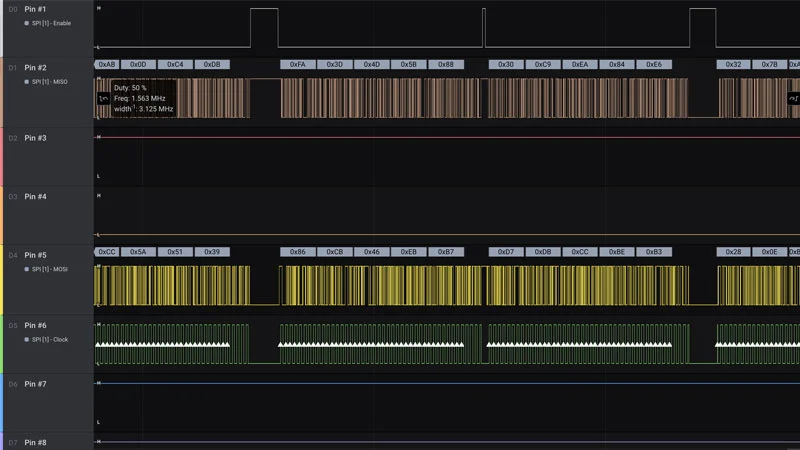Select the Pin #7 channel label
800x450 pixels.
click(x=35, y=384)
